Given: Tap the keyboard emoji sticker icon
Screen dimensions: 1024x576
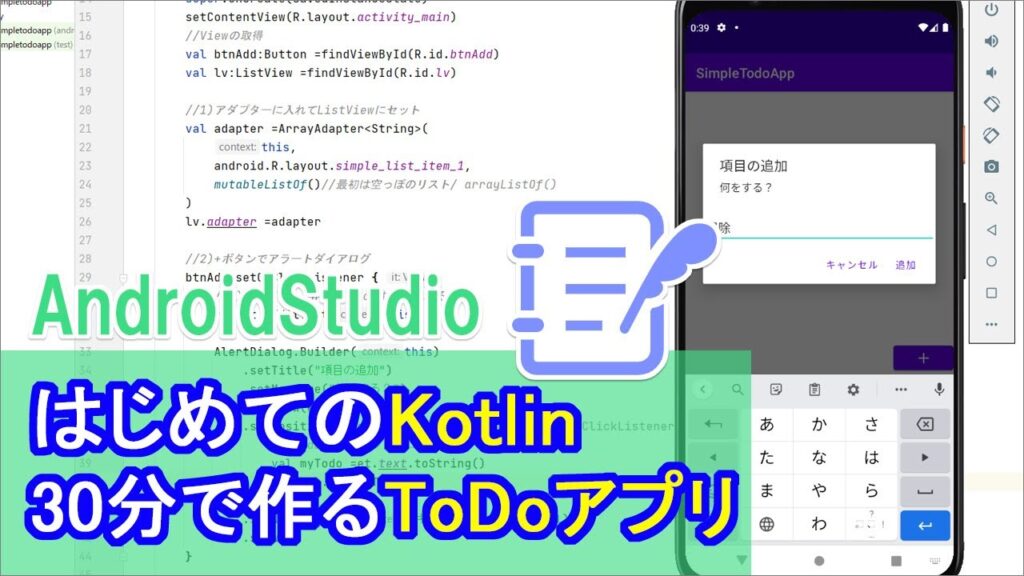Looking at the screenshot, I should tap(776, 389).
